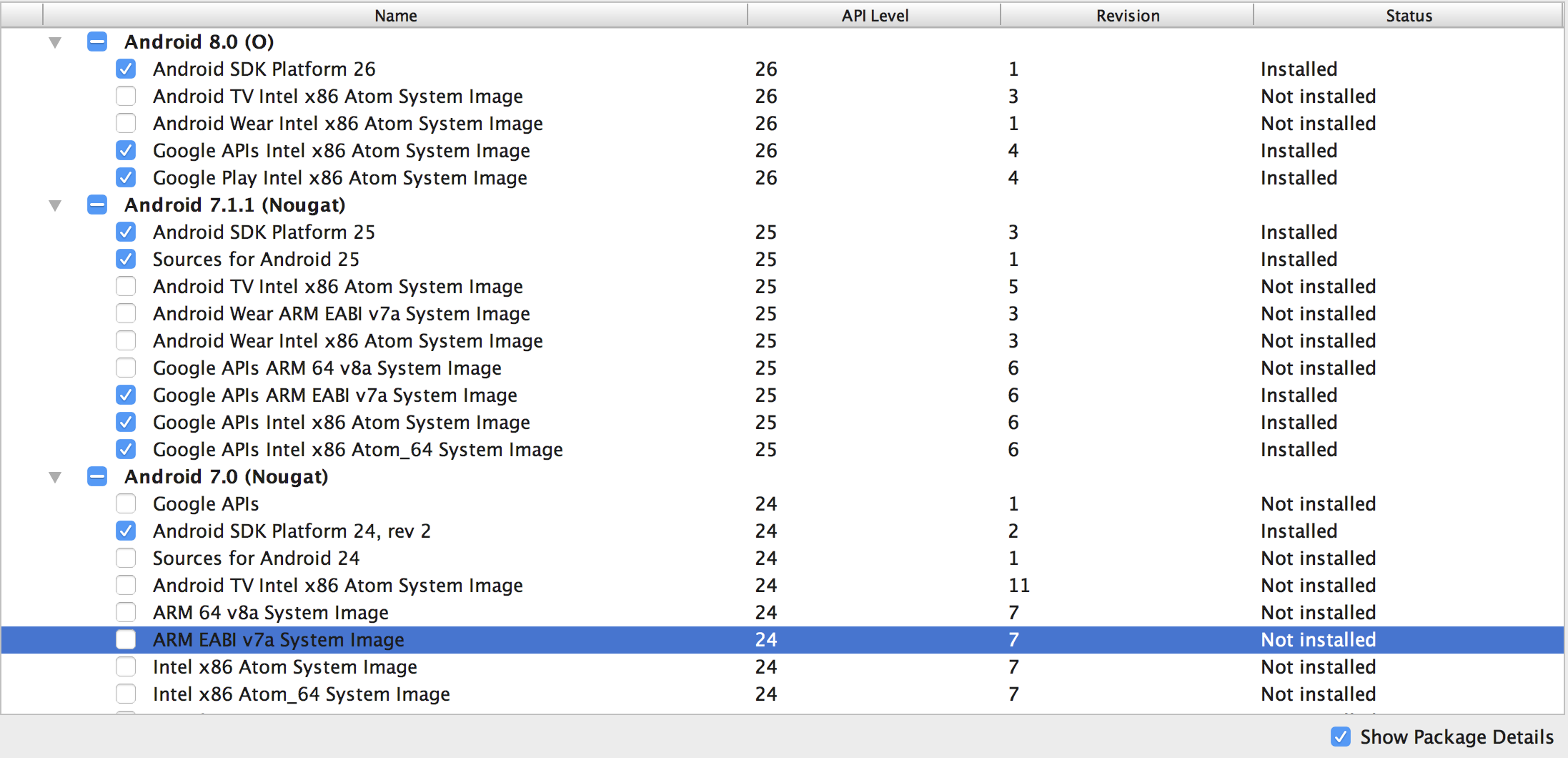Viewport: 1568px width, 758px height.
Task: Uncheck Google APIs Intel x86 Atom_64 System Image
Action: [126, 449]
